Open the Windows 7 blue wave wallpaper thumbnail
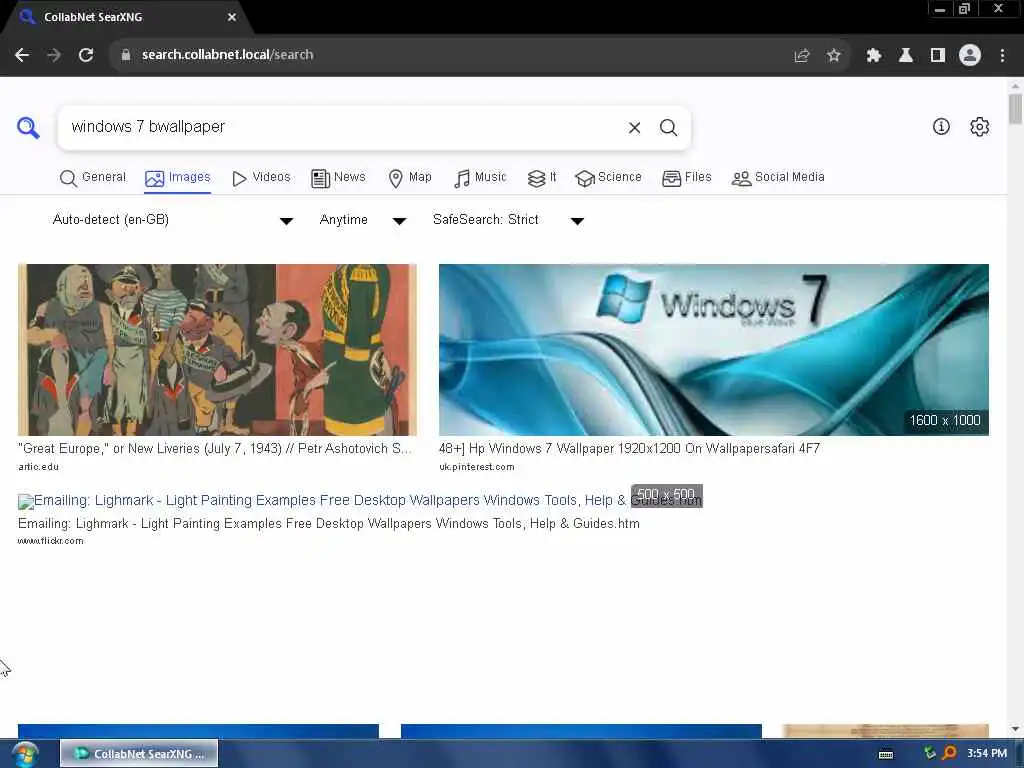Viewport: 1024px width, 768px height. click(714, 349)
